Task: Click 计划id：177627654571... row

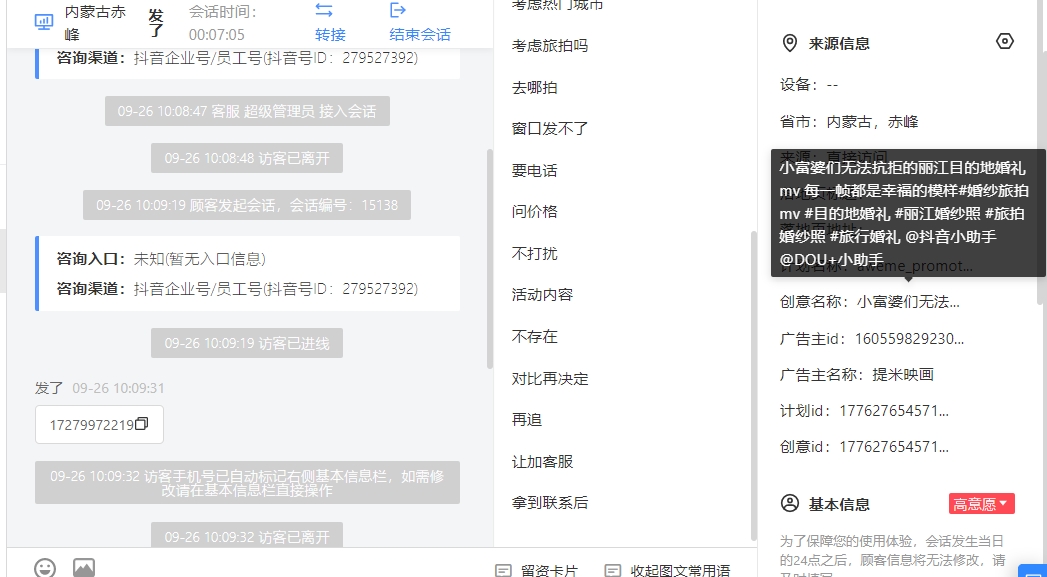Action: coord(865,411)
